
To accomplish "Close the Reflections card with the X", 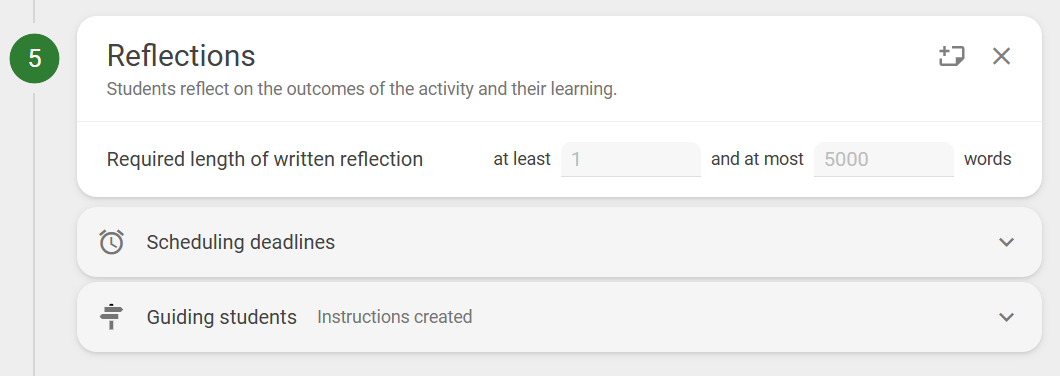I will click(1001, 56).
